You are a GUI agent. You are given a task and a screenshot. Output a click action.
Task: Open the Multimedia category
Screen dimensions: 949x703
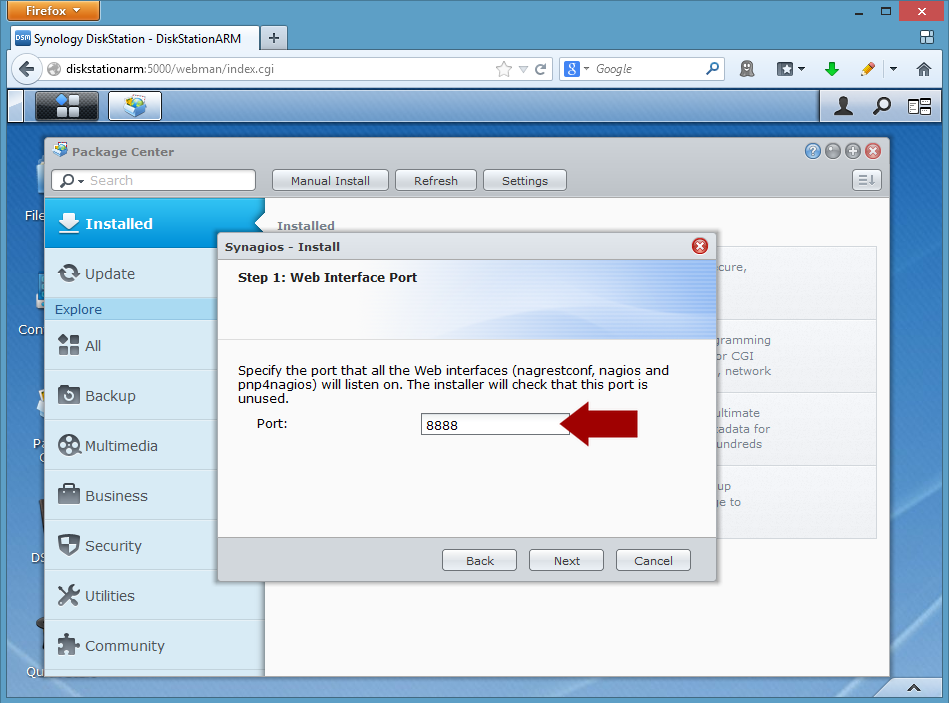click(x=131, y=446)
